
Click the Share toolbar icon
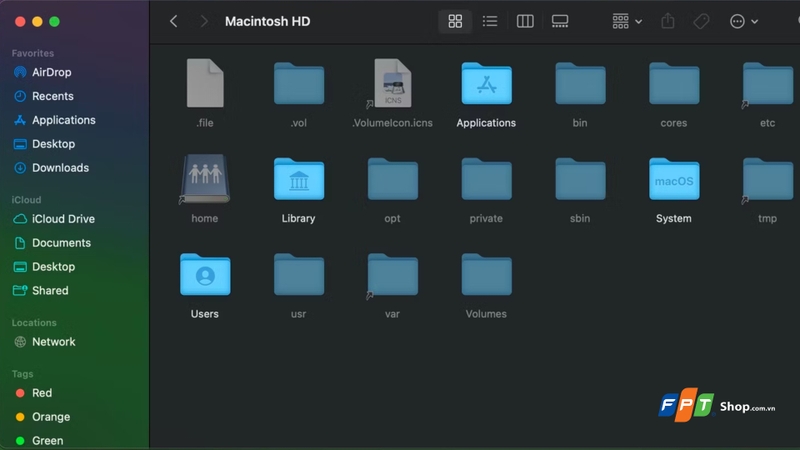pos(668,21)
